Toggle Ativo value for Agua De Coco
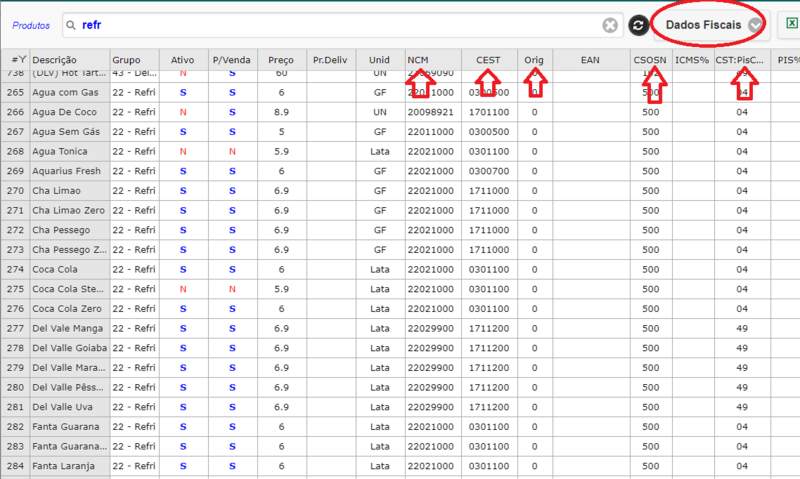The width and height of the screenshot is (800, 479). pos(183,112)
